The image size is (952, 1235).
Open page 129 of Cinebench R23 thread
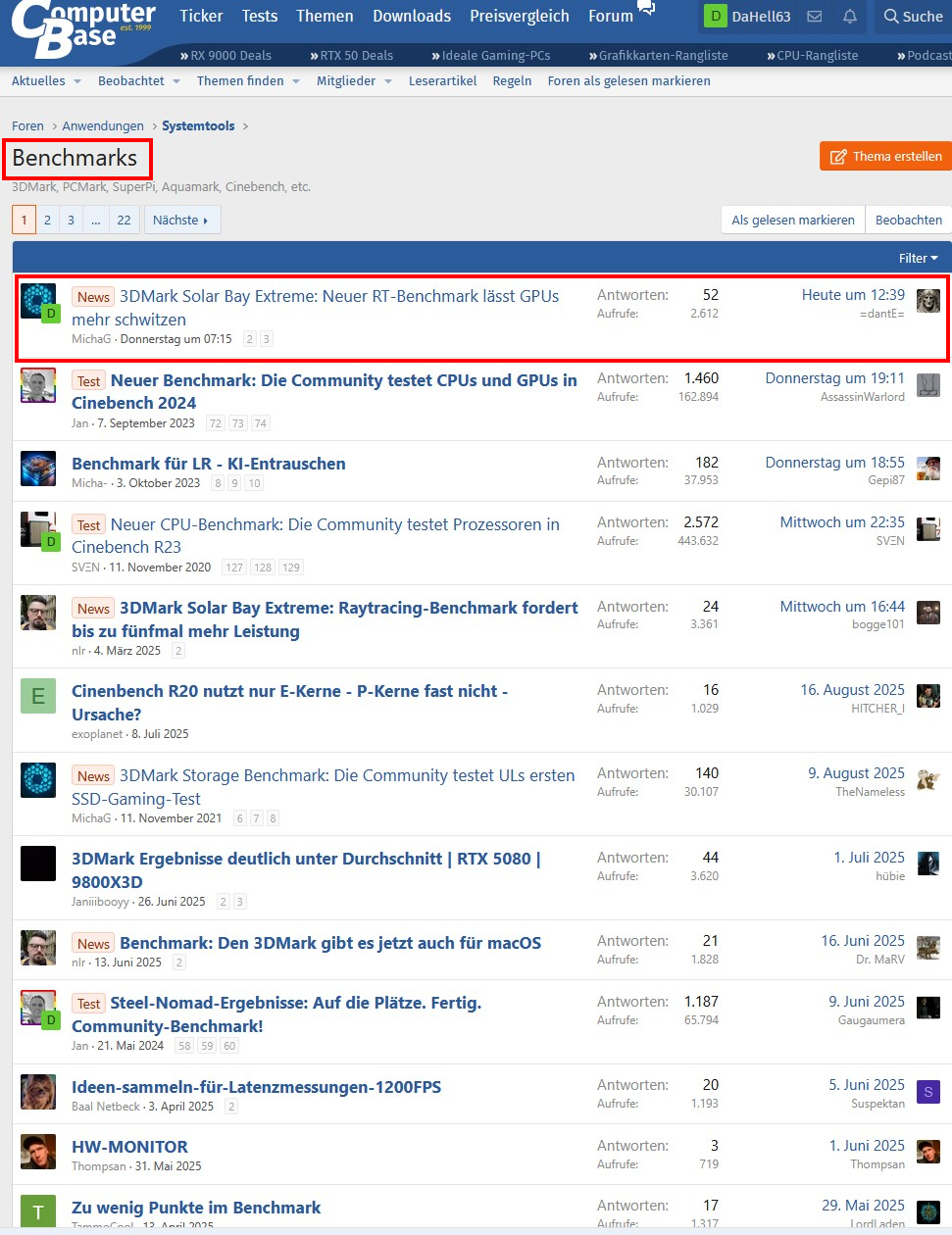click(x=290, y=567)
